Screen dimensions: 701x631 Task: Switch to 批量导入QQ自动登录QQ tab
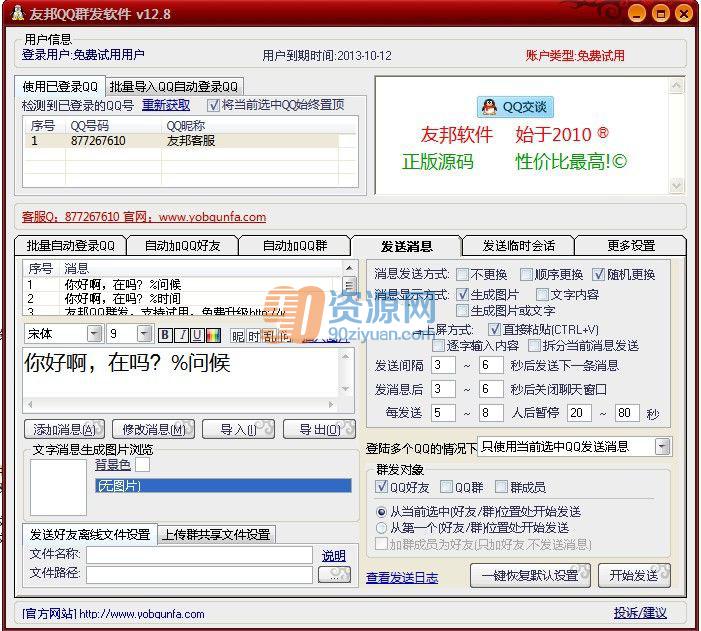[174, 86]
